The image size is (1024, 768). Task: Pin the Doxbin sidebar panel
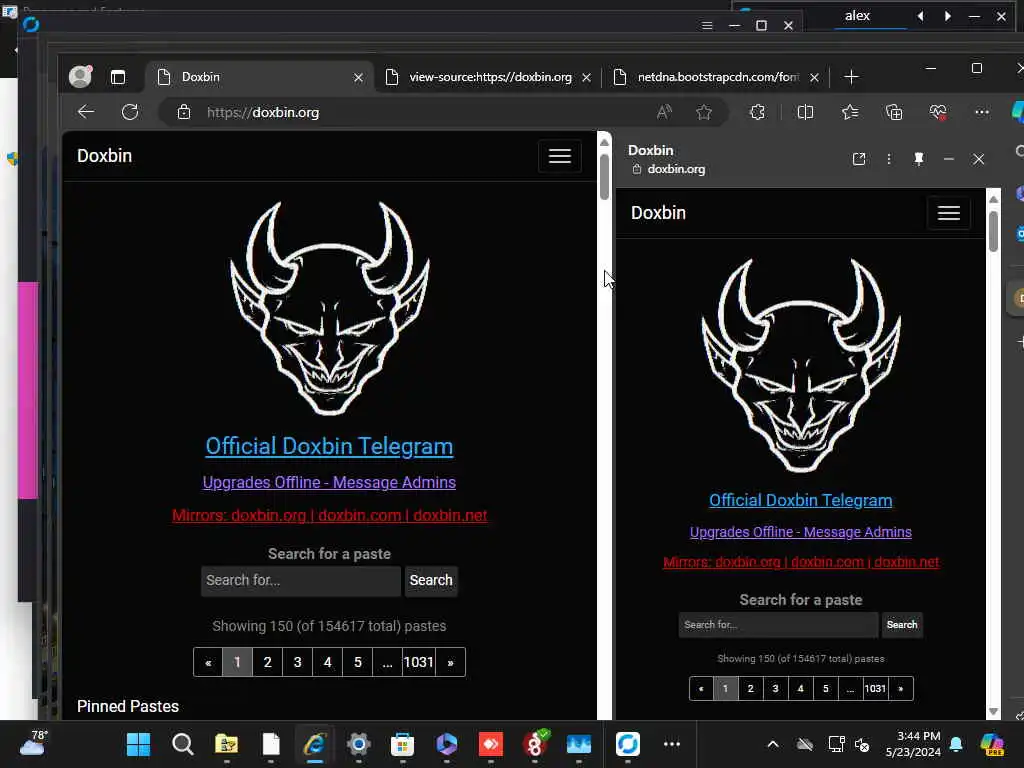(x=919, y=159)
